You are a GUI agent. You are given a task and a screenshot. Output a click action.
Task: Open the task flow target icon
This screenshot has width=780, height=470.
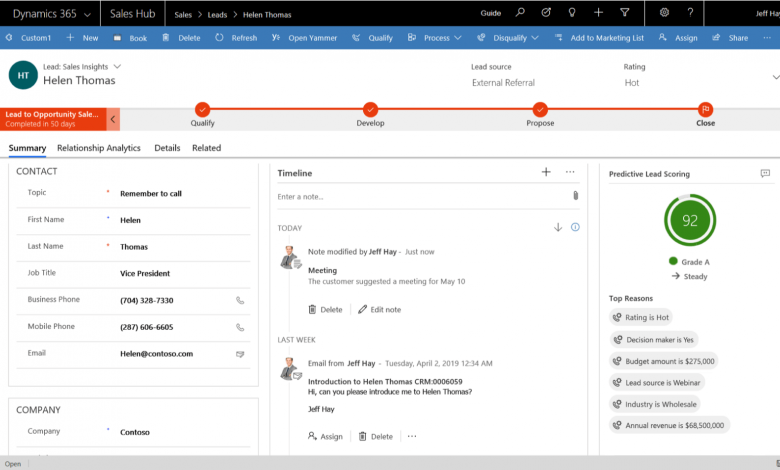(546, 12)
